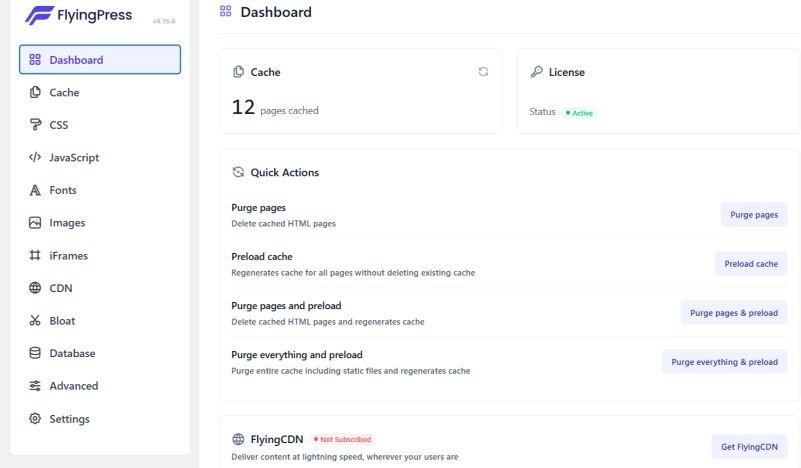The image size is (801, 468).
Task: Go to the CSS section
Action: 100,125
